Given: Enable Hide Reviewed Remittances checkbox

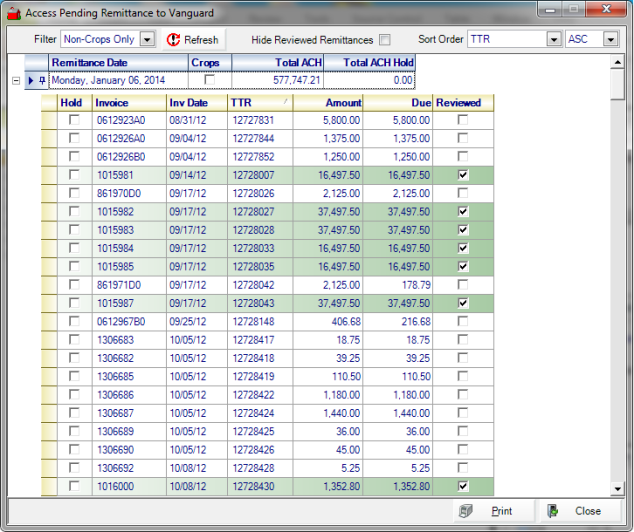Looking at the screenshot, I should pyautogui.click(x=384, y=40).
